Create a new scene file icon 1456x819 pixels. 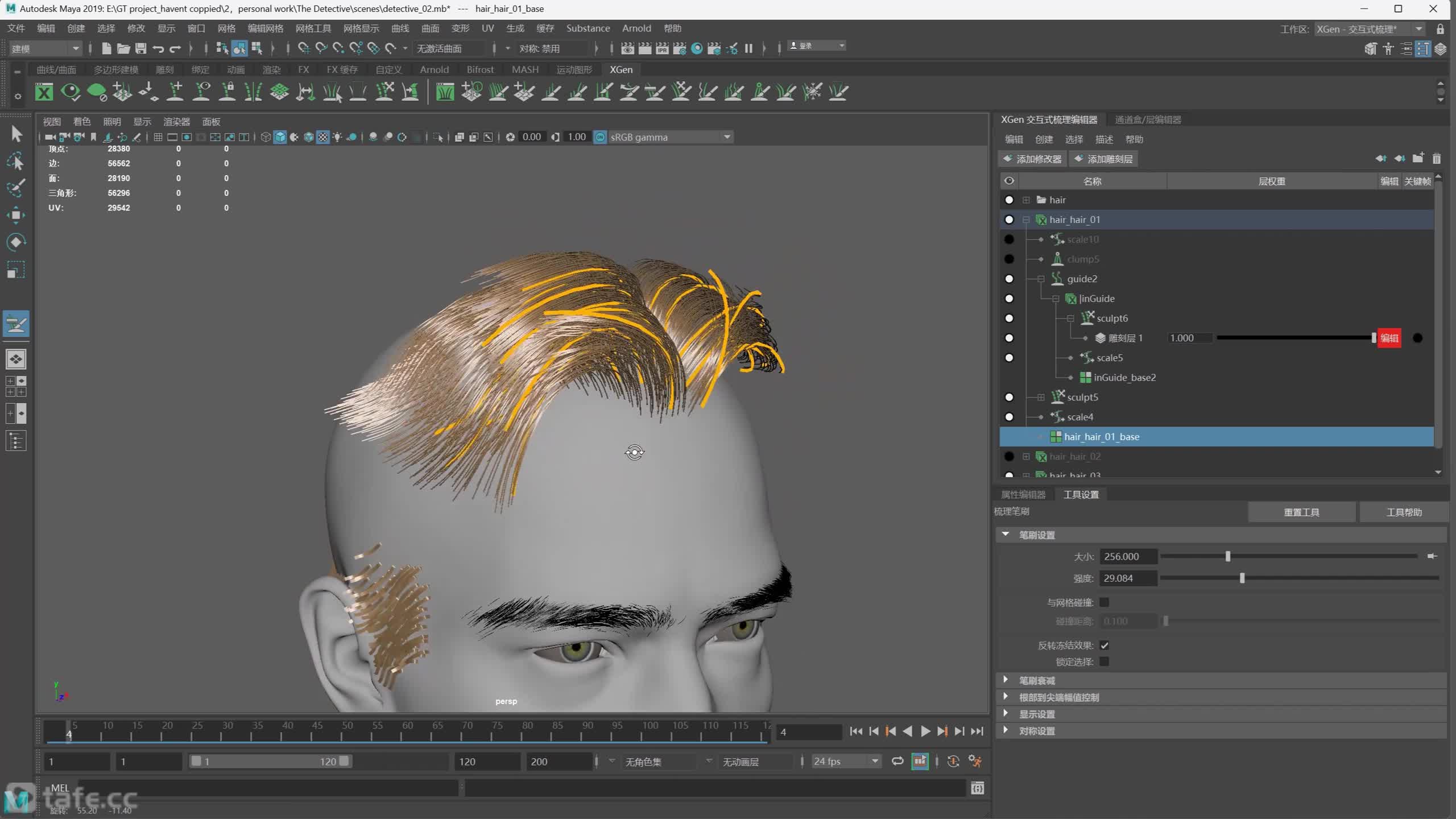[x=106, y=48]
